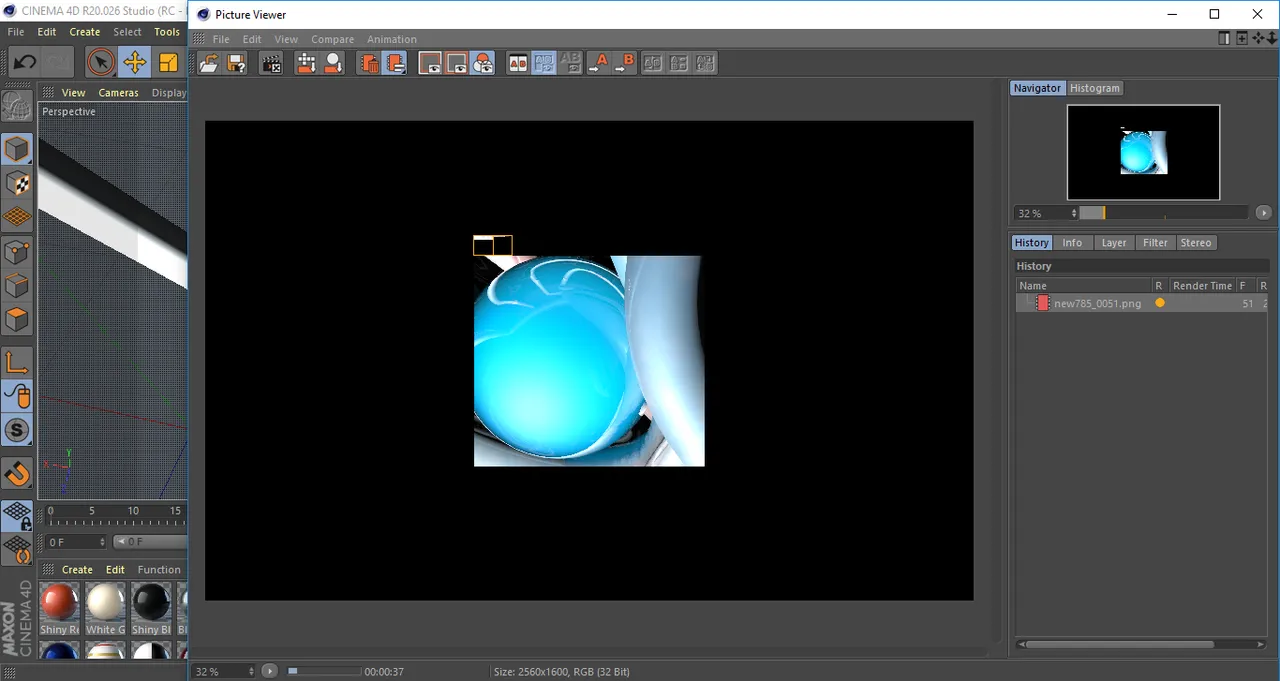Click the Name column header
This screenshot has width=1280, height=681.
click(1084, 286)
